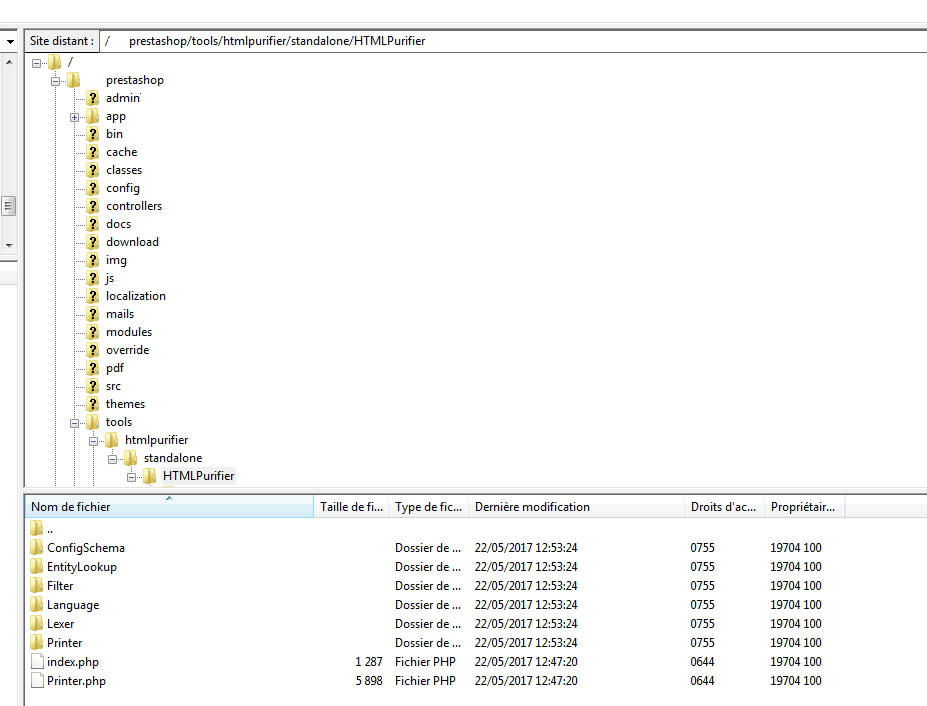
Task: Click the Printer.php file icon
Action: [37, 681]
